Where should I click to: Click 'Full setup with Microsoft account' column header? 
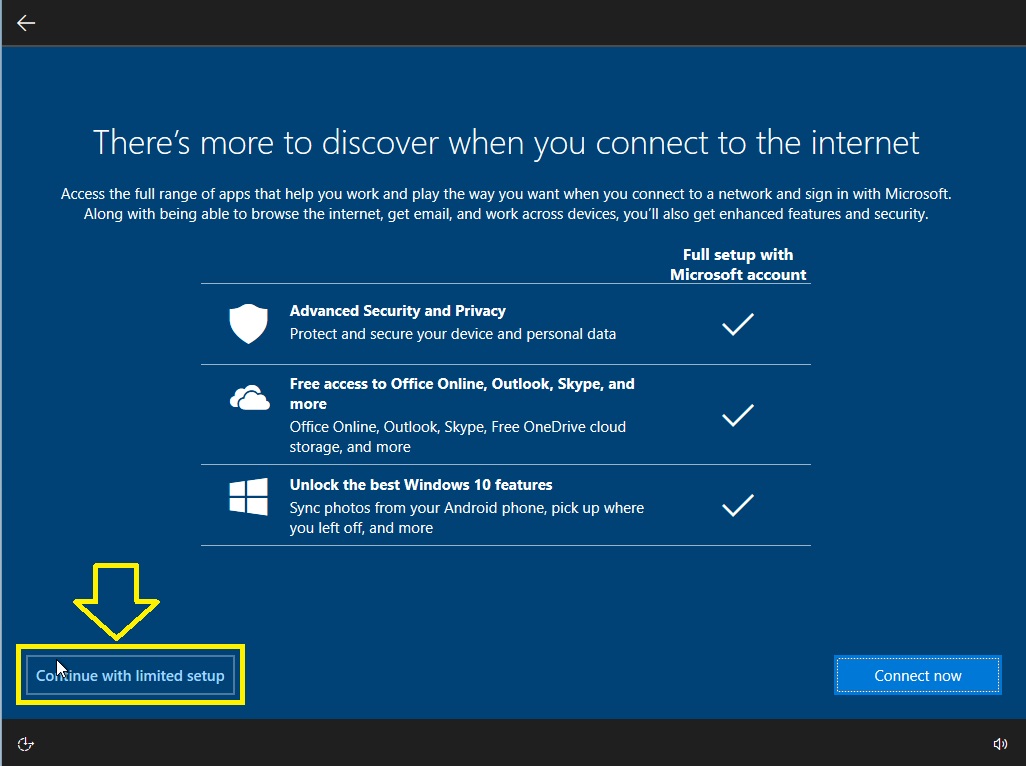[x=737, y=264]
